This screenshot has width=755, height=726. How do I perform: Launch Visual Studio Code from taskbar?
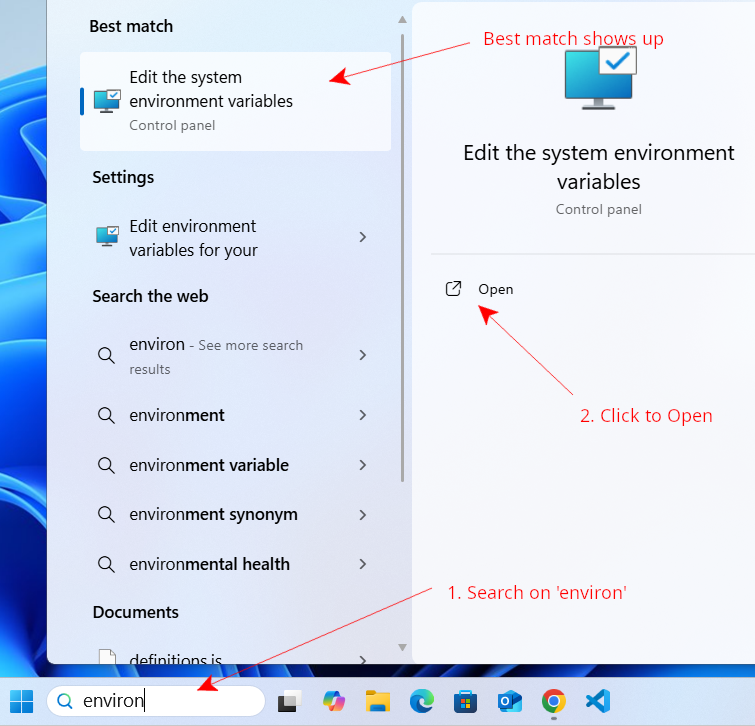click(598, 701)
